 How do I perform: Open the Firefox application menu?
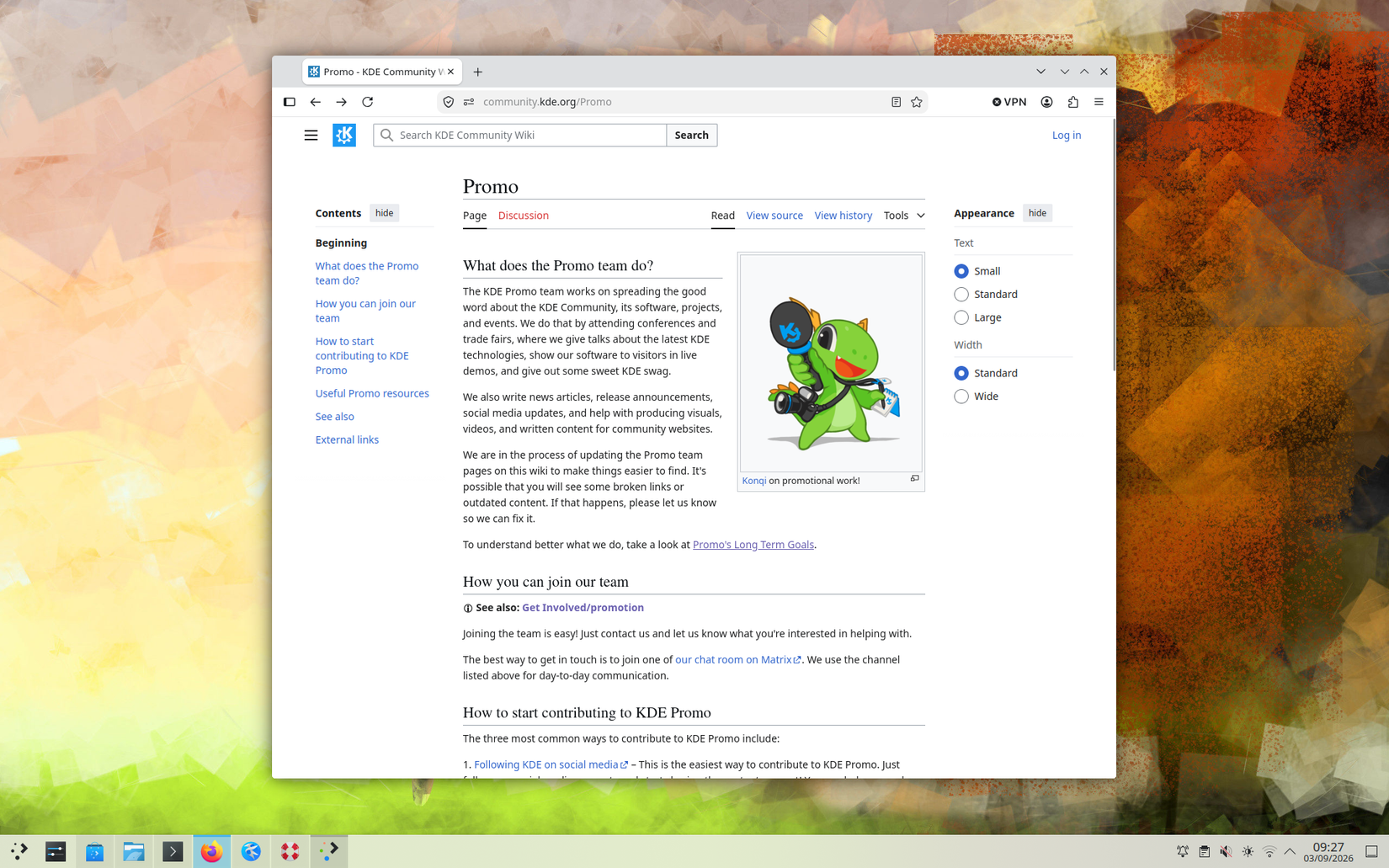click(1099, 102)
